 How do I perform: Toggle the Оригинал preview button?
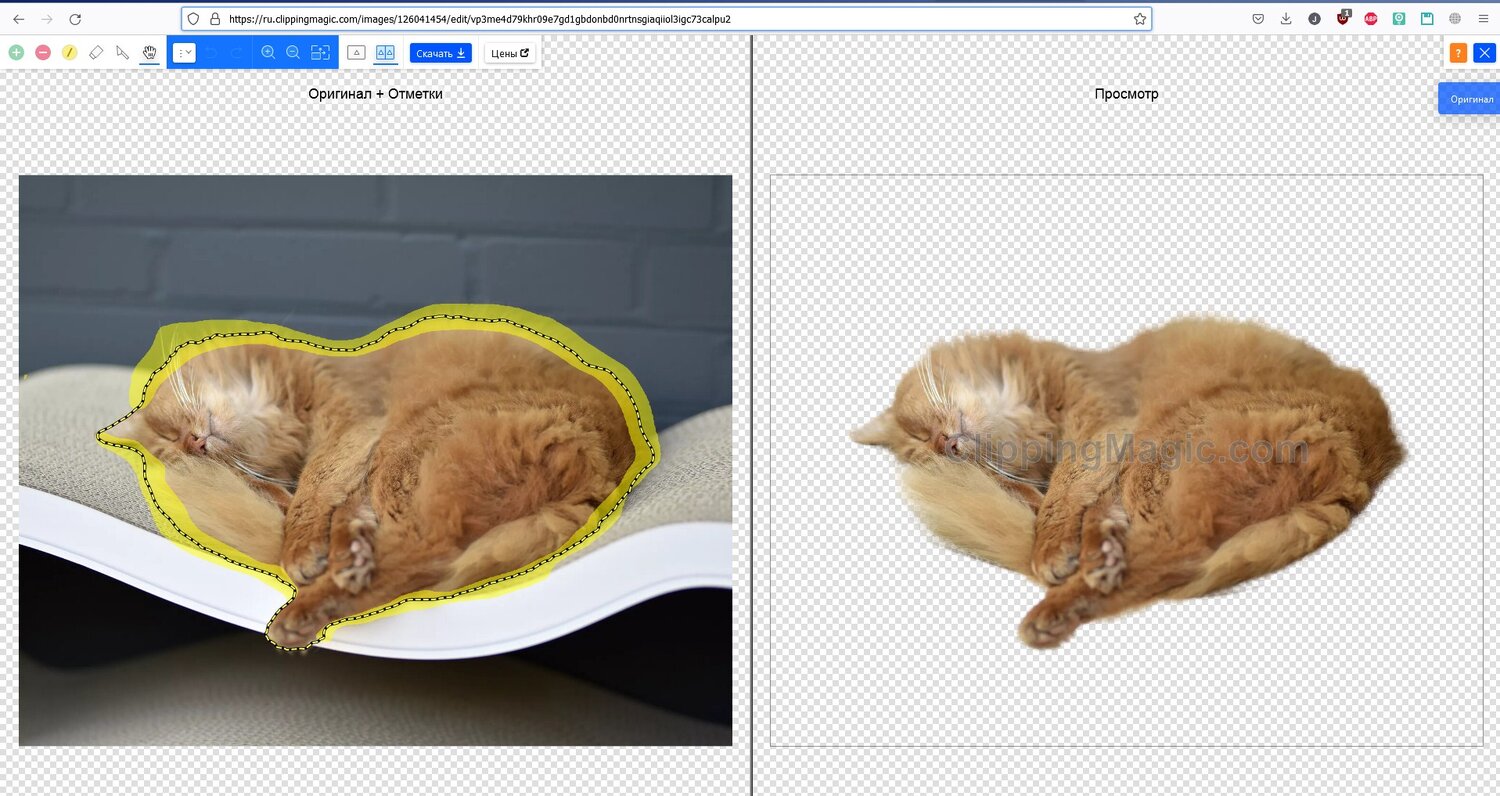tap(1471, 99)
